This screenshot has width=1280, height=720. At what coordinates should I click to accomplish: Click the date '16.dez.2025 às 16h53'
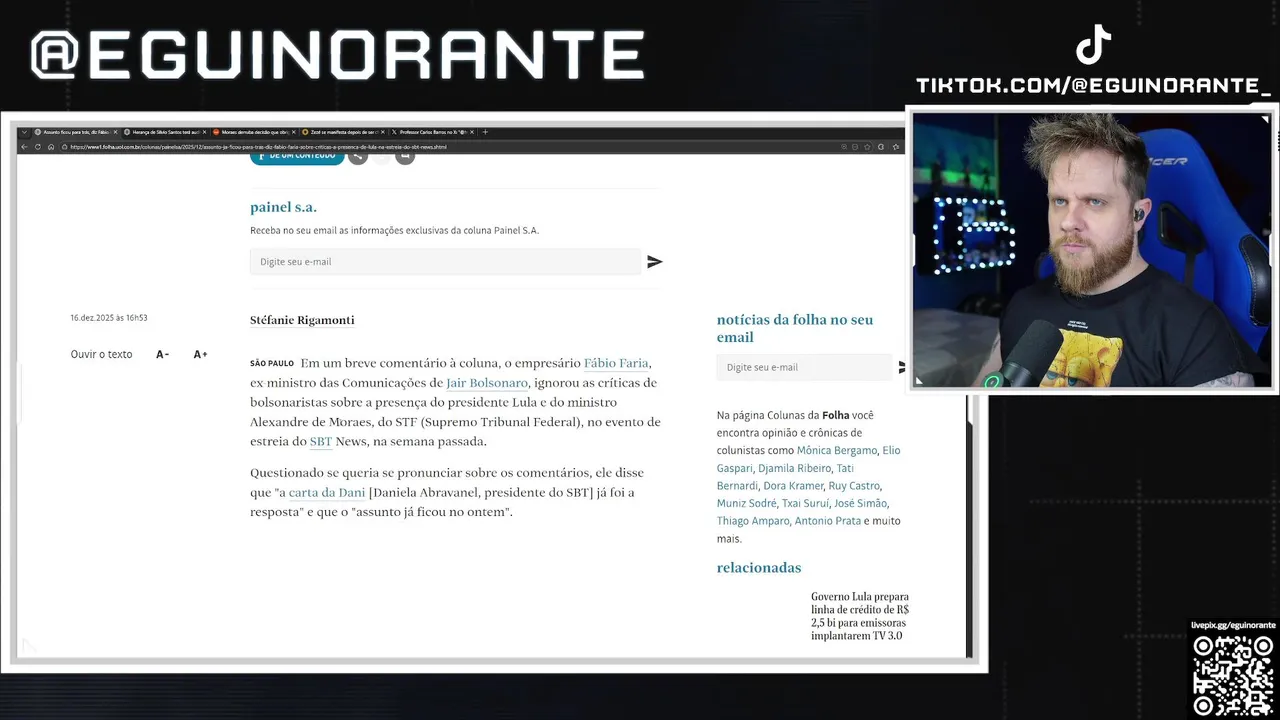point(109,318)
